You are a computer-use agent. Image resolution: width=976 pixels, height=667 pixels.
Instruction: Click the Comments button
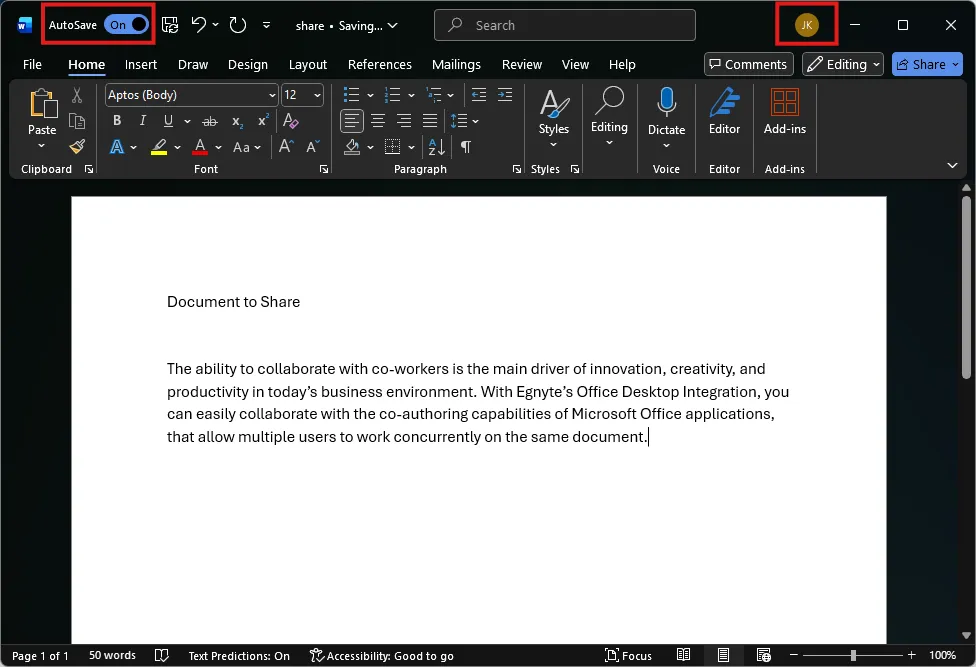tap(748, 64)
